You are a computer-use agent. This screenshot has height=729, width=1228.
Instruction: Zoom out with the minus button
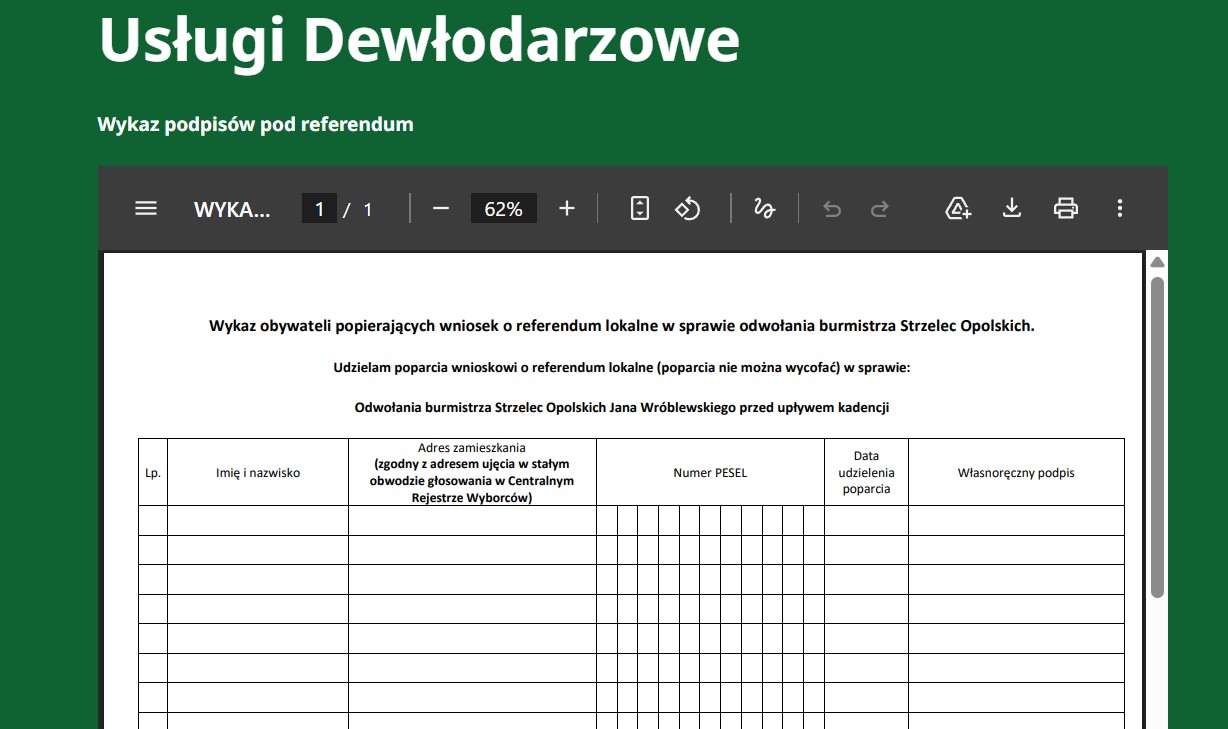(x=441, y=208)
